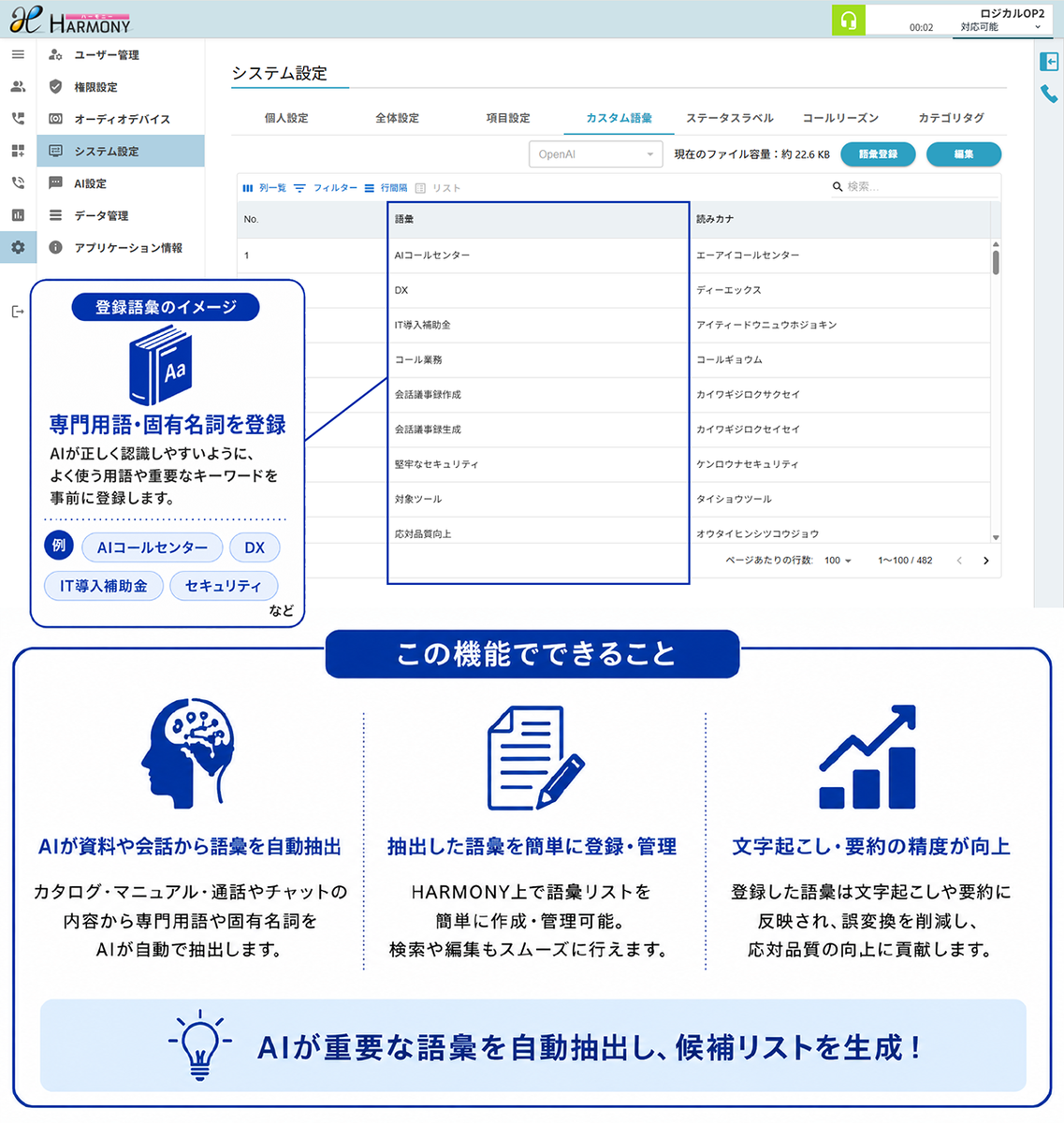Select the gear settings icon in the left rail
The width and height of the screenshot is (1064, 1123).
click(x=18, y=248)
